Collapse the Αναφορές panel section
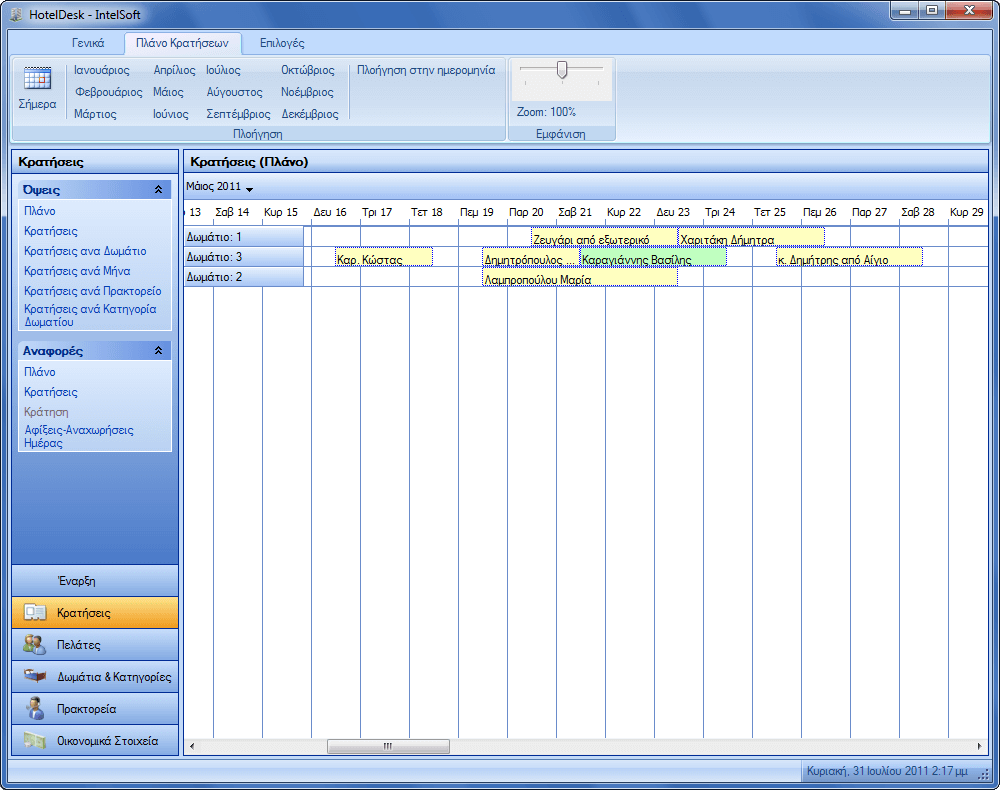This screenshot has width=1000, height=790. 157,351
